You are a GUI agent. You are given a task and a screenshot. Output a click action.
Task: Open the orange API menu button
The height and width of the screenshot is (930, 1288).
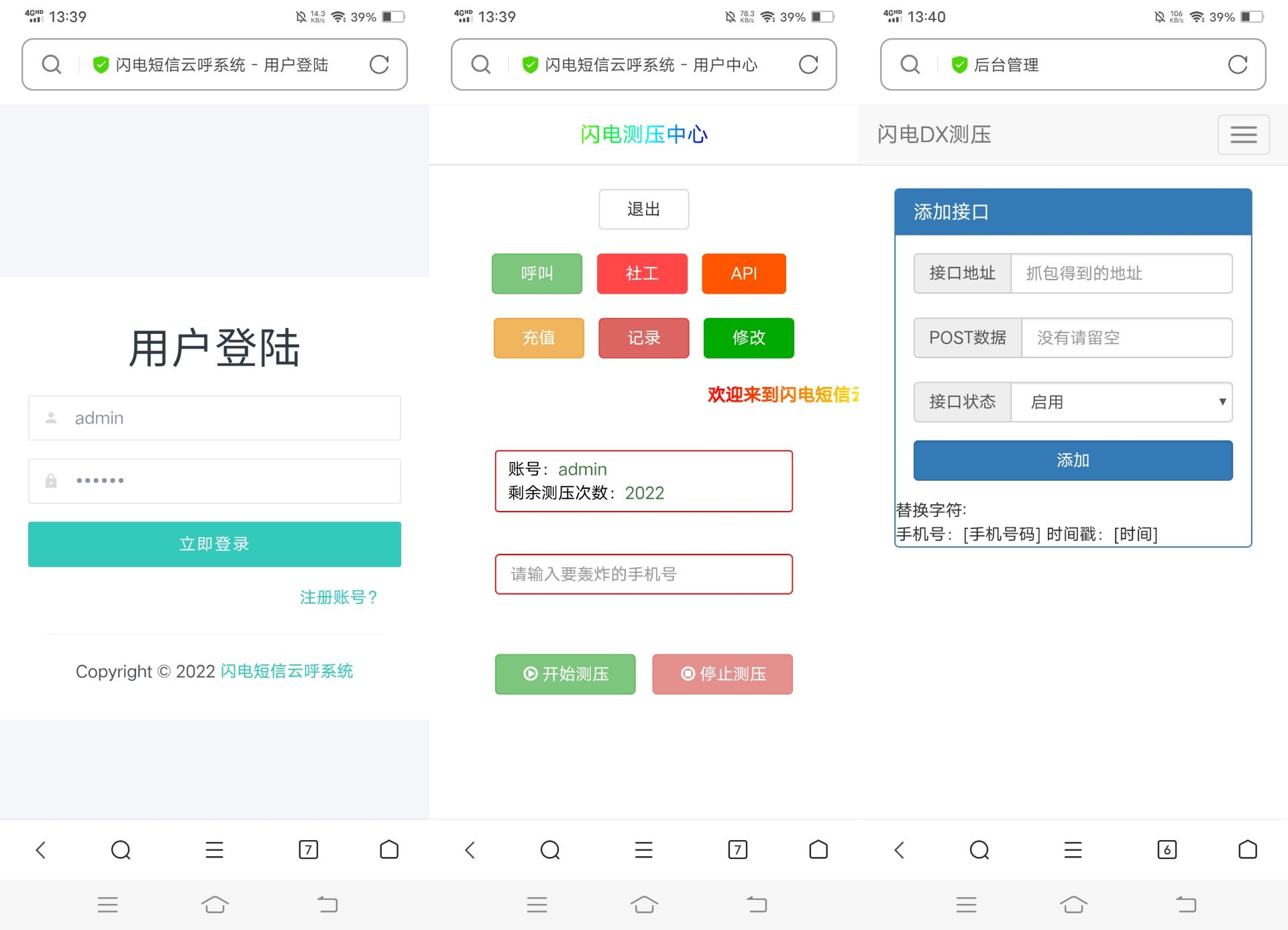point(743,274)
